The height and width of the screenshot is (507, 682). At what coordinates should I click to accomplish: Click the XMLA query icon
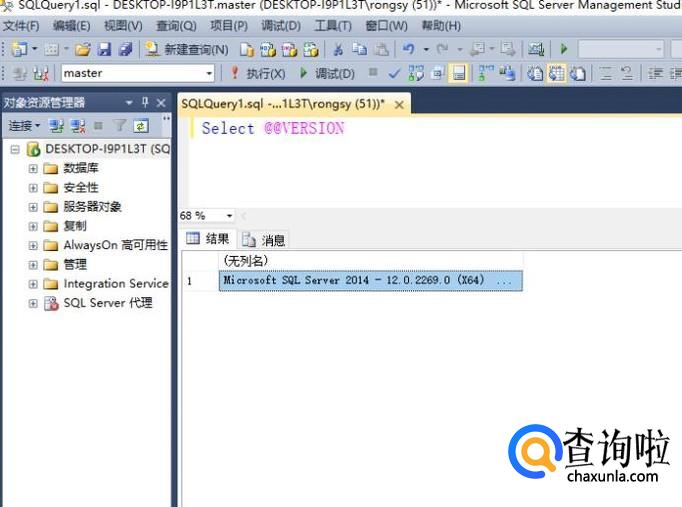[x=311, y=50]
